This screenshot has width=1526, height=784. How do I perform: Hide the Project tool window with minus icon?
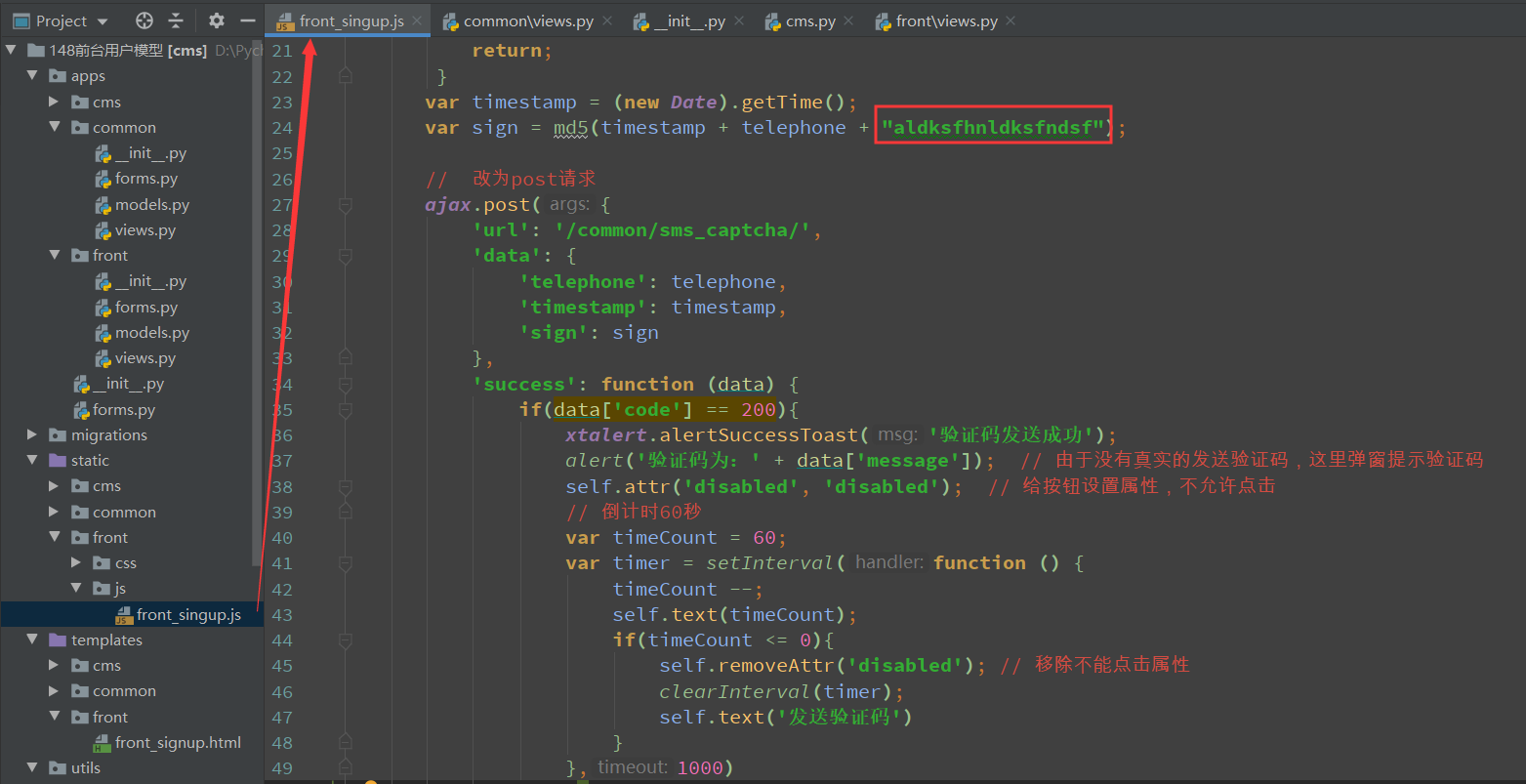pyautogui.click(x=248, y=21)
